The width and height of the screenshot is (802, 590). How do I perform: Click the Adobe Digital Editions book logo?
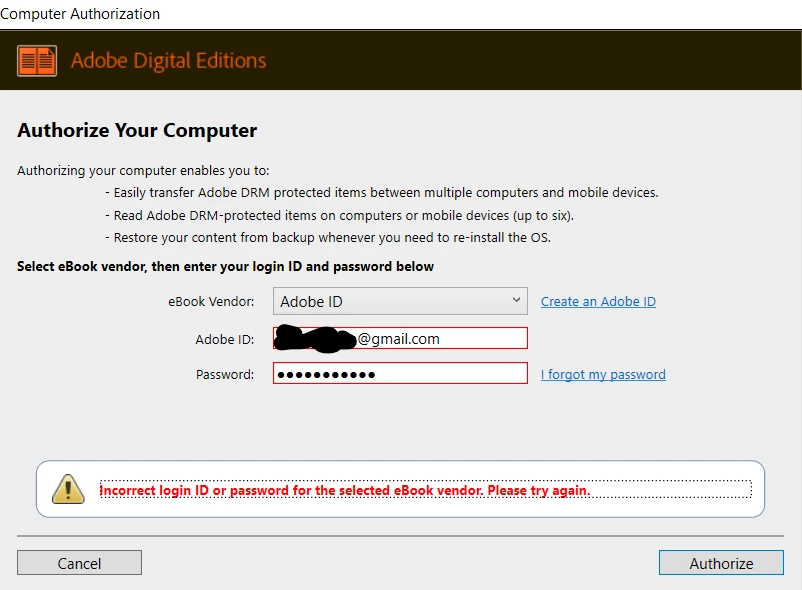tap(37, 61)
